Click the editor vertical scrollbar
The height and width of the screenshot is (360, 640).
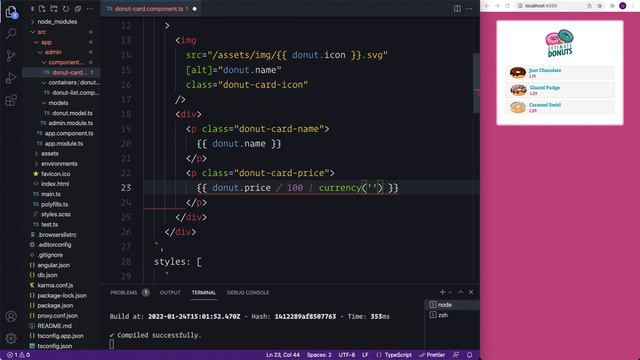(476, 83)
